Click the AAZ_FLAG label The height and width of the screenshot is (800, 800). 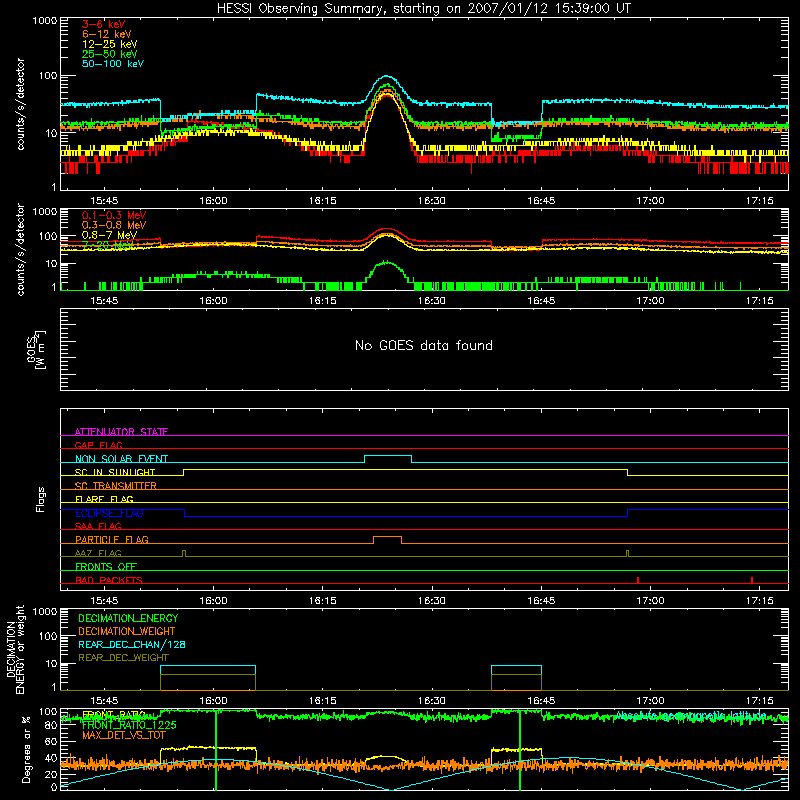(x=98, y=553)
